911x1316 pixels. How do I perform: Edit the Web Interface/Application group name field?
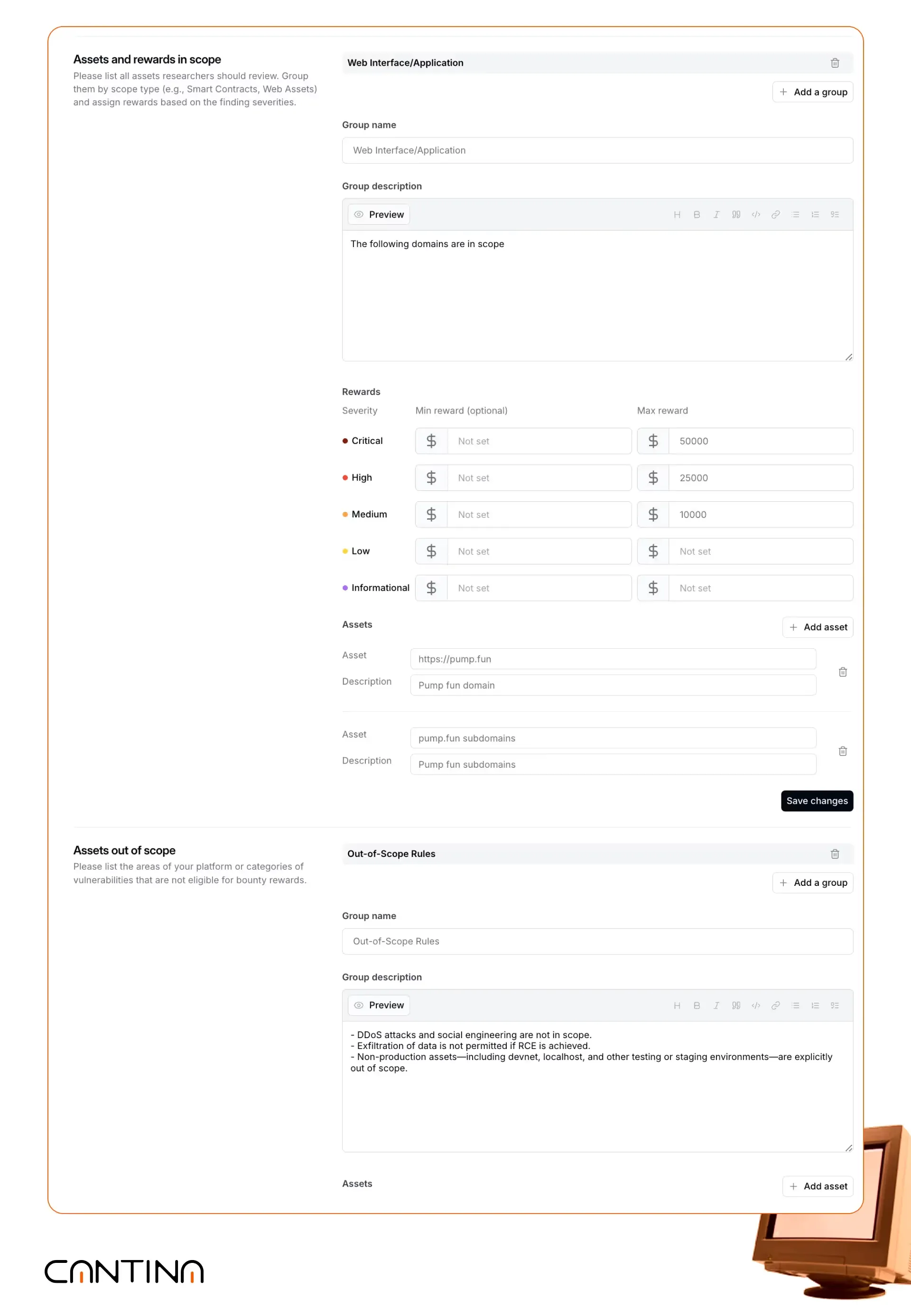pos(597,150)
